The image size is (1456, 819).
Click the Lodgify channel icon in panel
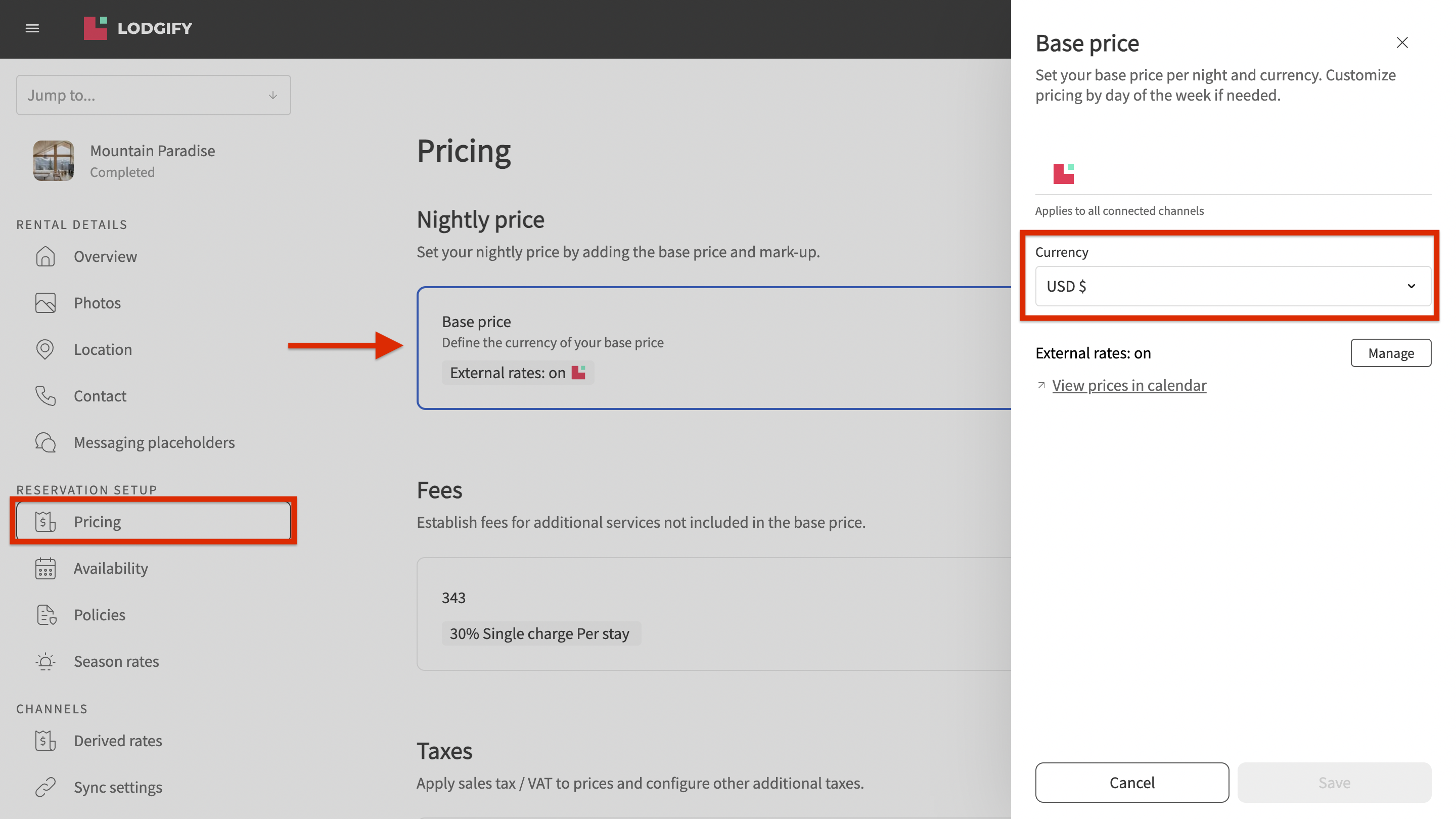pos(1063,173)
